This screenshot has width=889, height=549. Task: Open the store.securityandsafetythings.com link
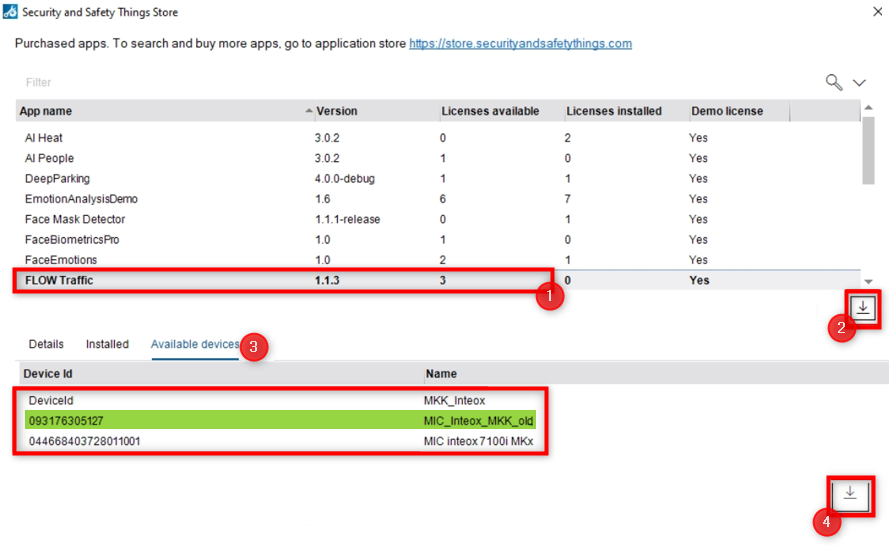tap(520, 44)
